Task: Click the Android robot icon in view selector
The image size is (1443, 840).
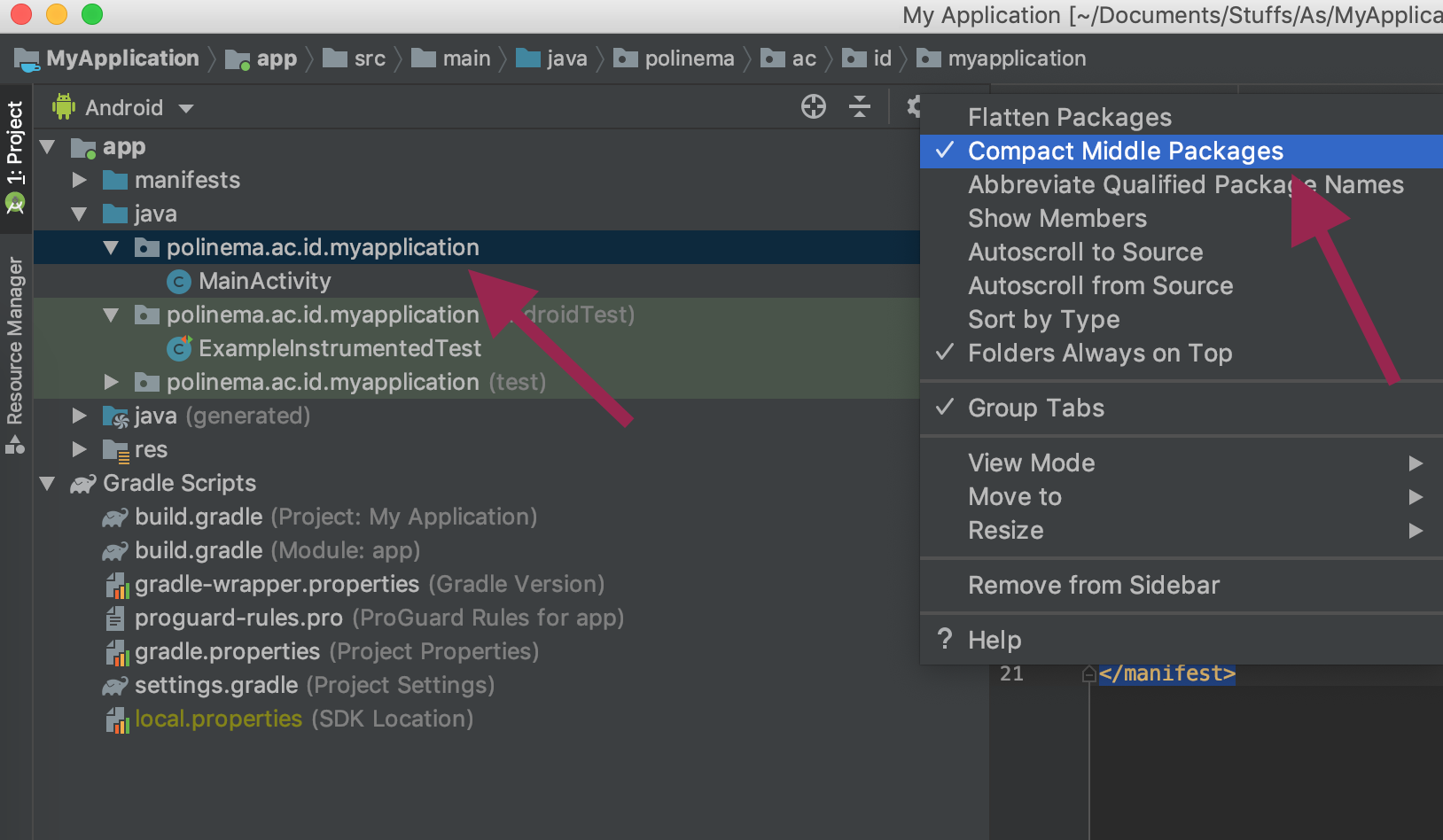Action: click(x=64, y=107)
